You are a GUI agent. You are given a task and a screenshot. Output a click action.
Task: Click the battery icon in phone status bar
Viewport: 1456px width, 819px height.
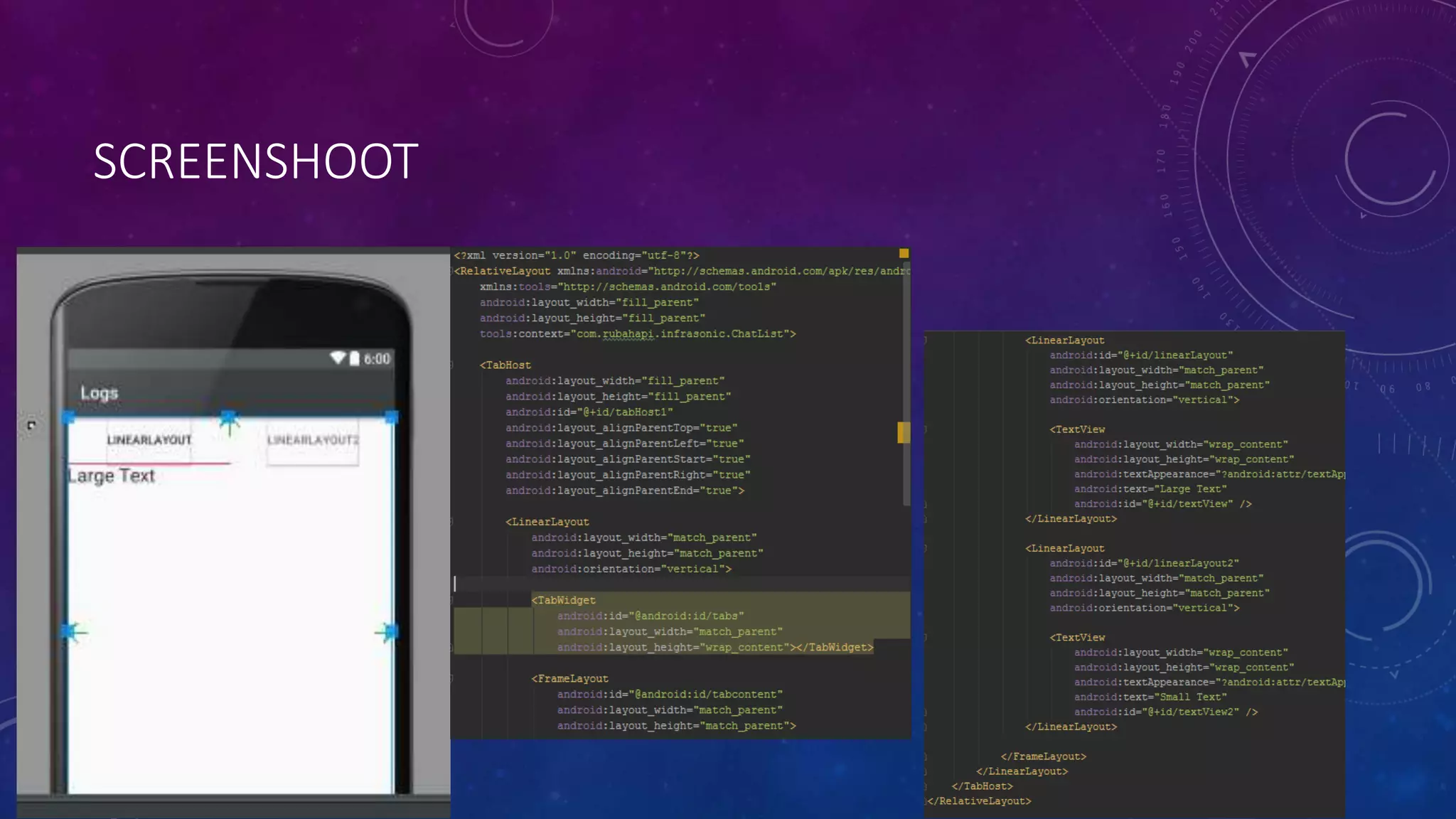click(x=354, y=358)
